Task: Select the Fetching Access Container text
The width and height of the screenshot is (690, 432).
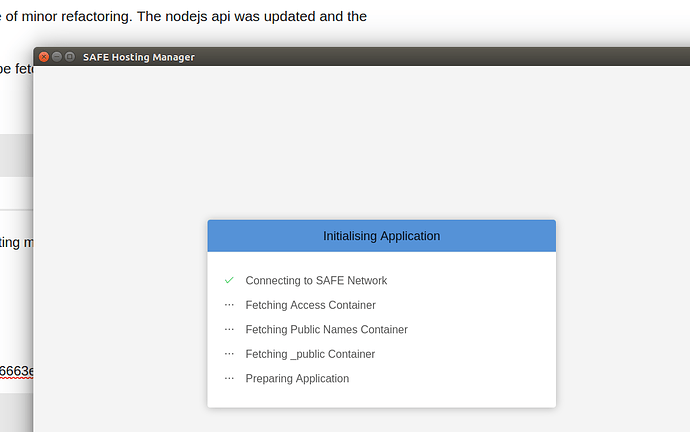Action: (310, 305)
